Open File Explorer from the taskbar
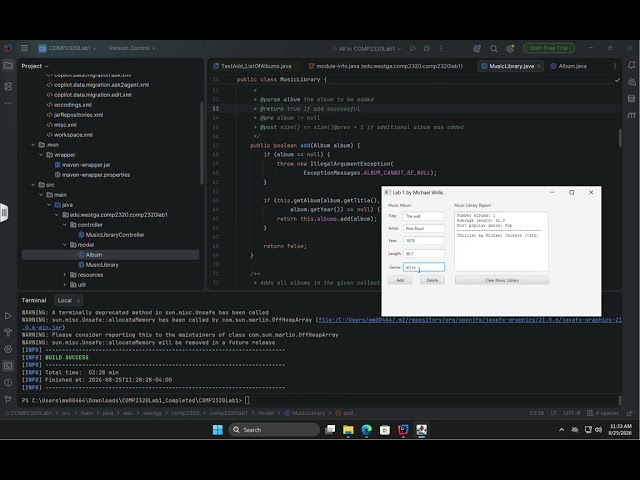Image resolution: width=640 pixels, height=480 pixels. click(348, 430)
